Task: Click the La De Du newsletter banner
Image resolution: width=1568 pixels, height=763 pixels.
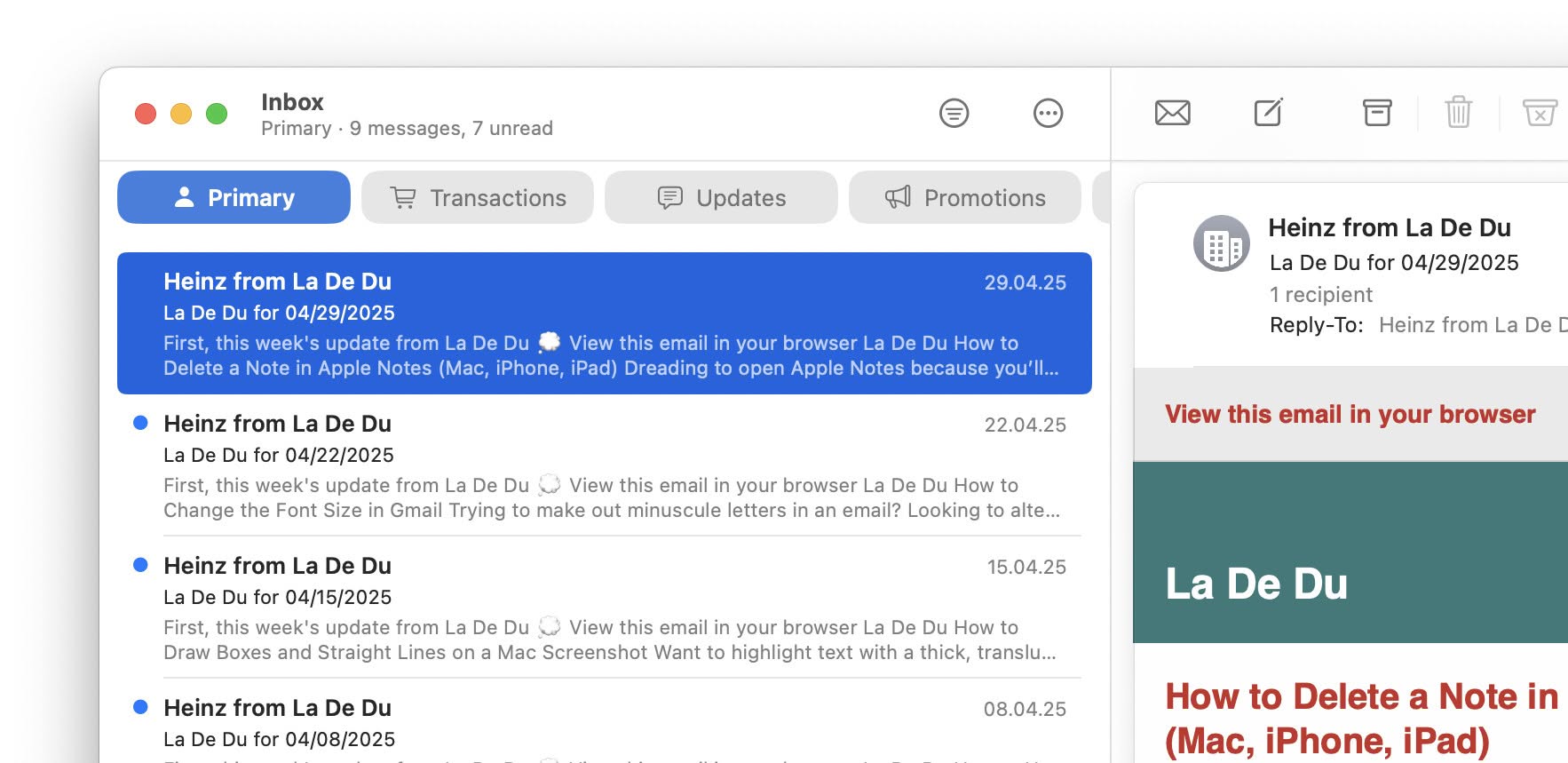Action: pos(1350,552)
